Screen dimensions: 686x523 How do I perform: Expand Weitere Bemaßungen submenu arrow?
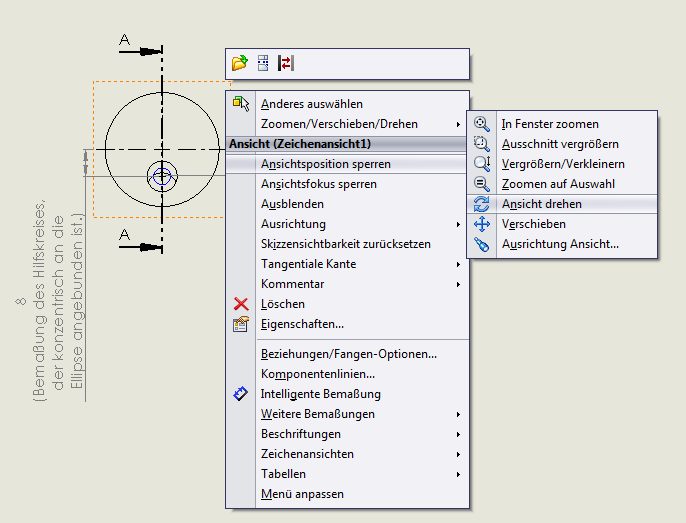click(x=458, y=414)
